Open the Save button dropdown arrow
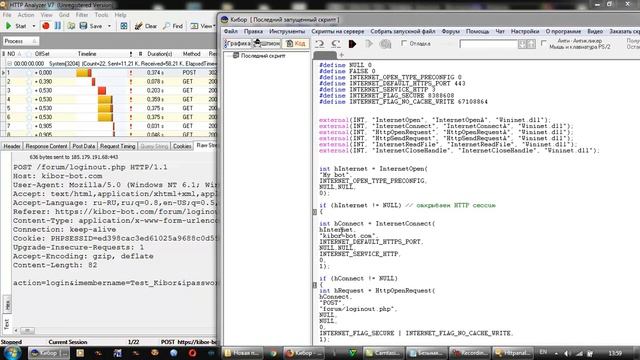 pos(109,26)
